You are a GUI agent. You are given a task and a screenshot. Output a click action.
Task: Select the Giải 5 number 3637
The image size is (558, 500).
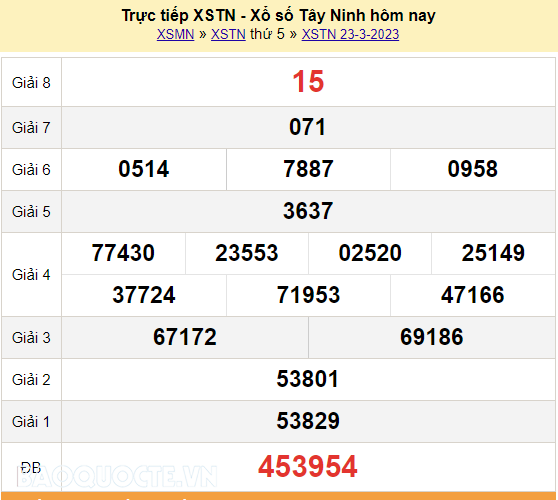click(x=308, y=211)
